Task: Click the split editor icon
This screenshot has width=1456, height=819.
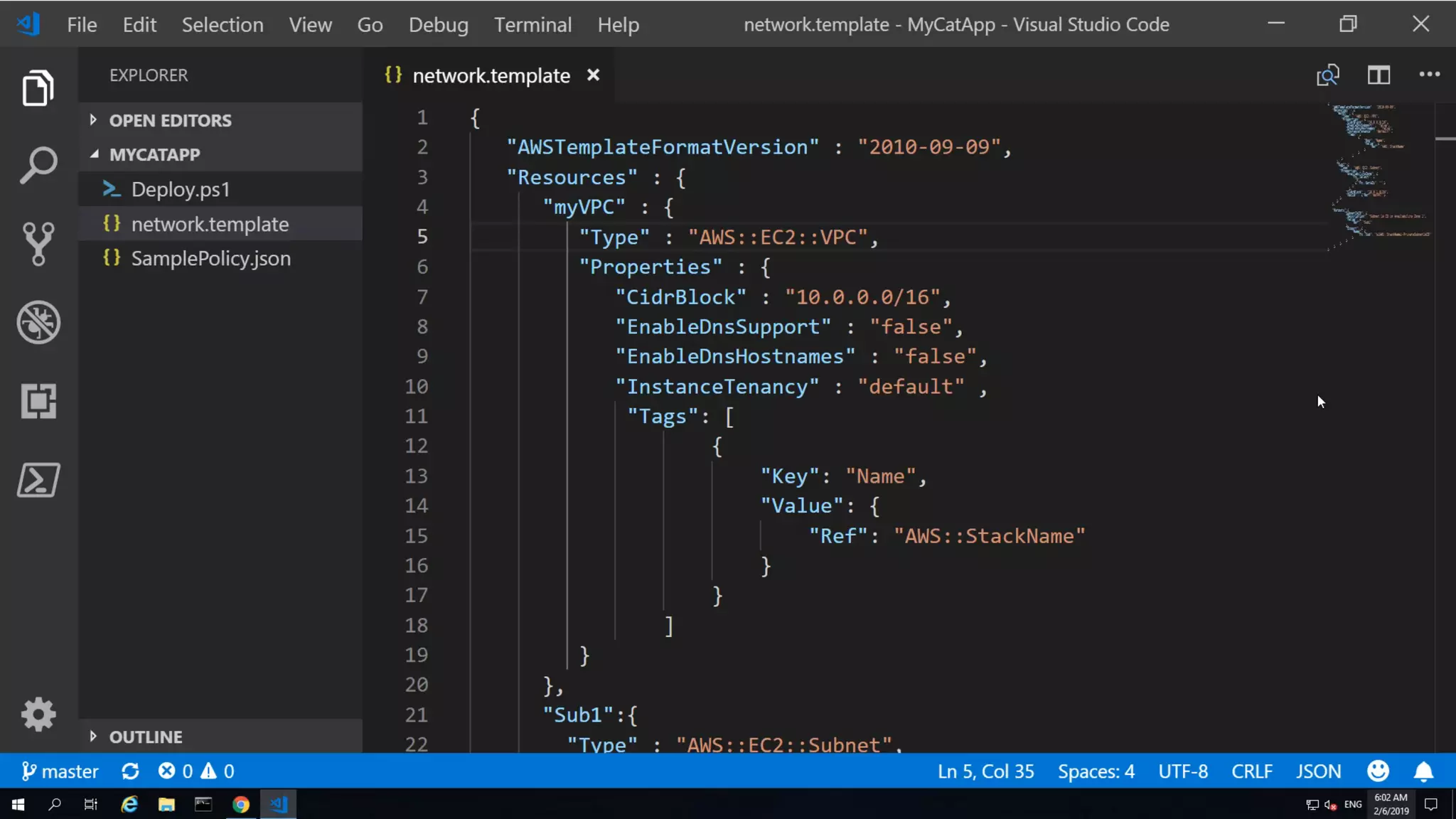Action: pyautogui.click(x=1379, y=75)
